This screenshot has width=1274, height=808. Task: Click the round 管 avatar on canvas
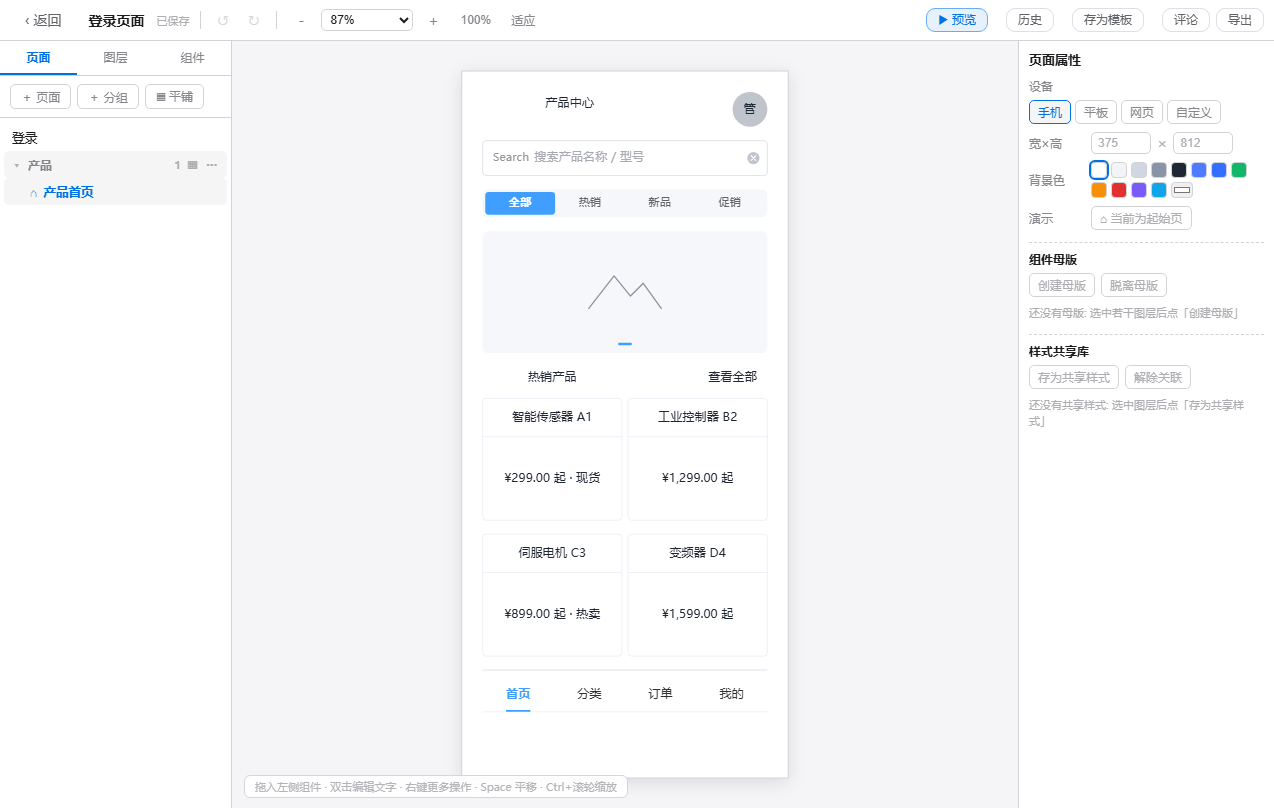coord(750,109)
